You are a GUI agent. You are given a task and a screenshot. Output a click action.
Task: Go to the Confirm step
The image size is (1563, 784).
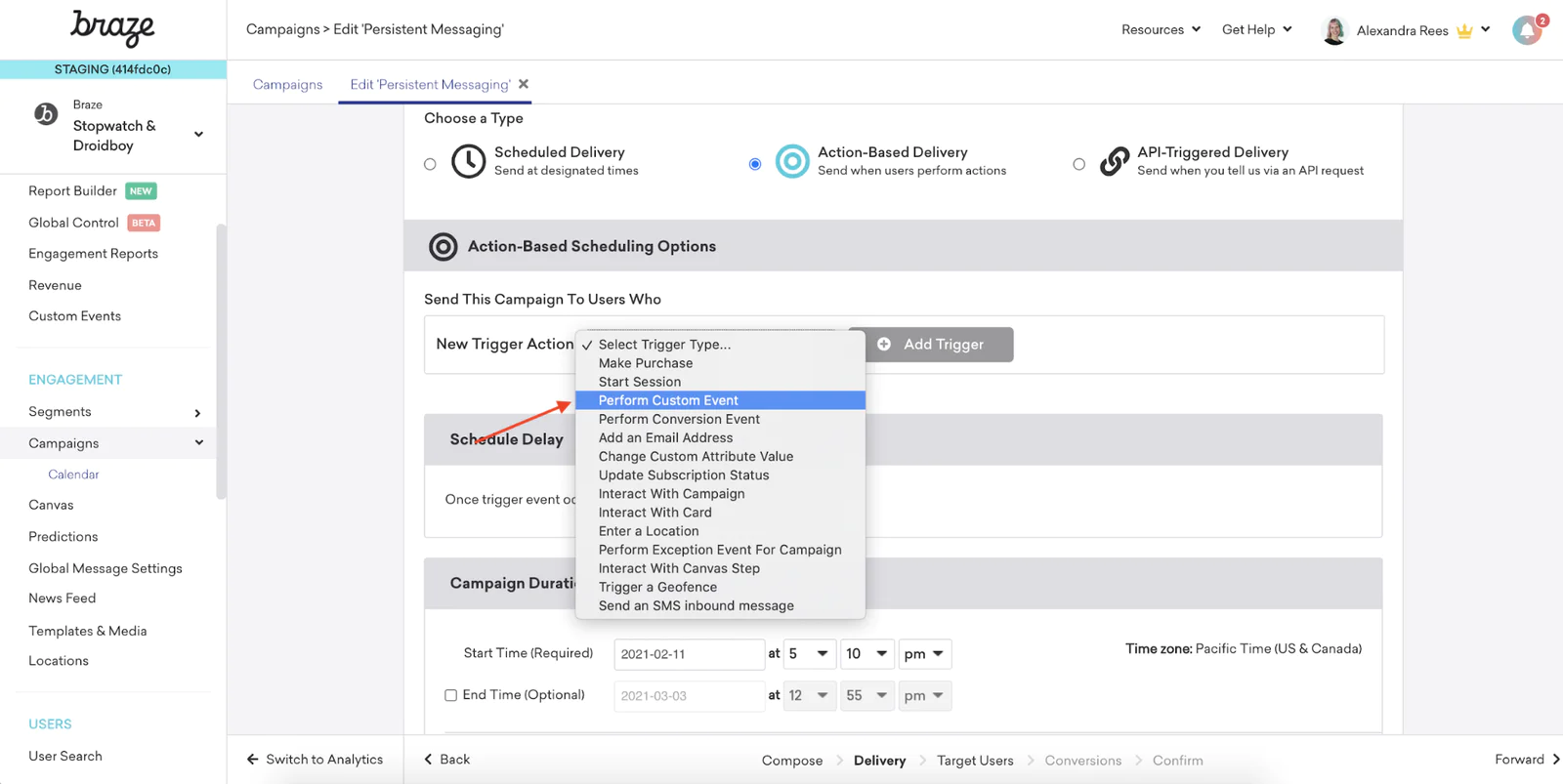click(1178, 761)
